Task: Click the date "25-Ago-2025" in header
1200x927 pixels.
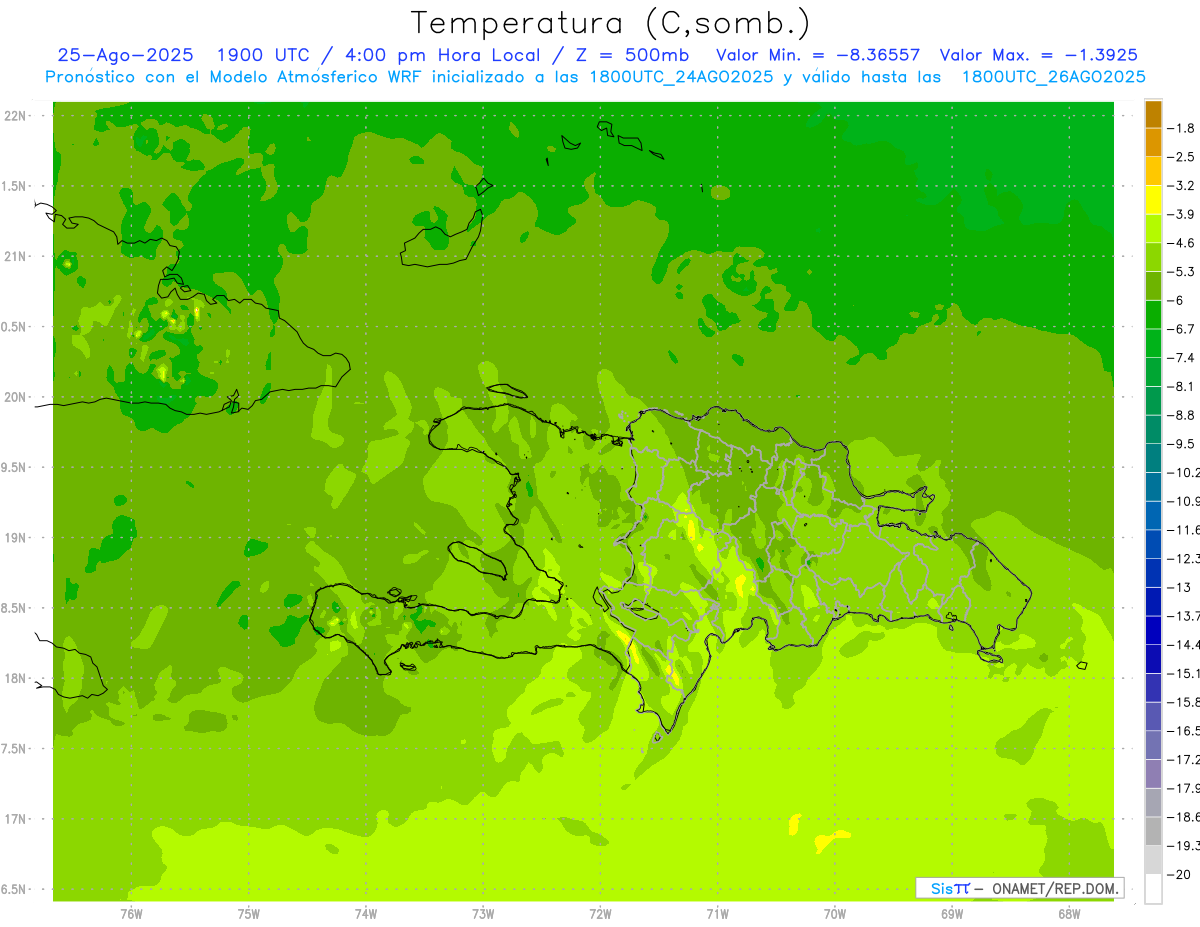Action: [124, 55]
